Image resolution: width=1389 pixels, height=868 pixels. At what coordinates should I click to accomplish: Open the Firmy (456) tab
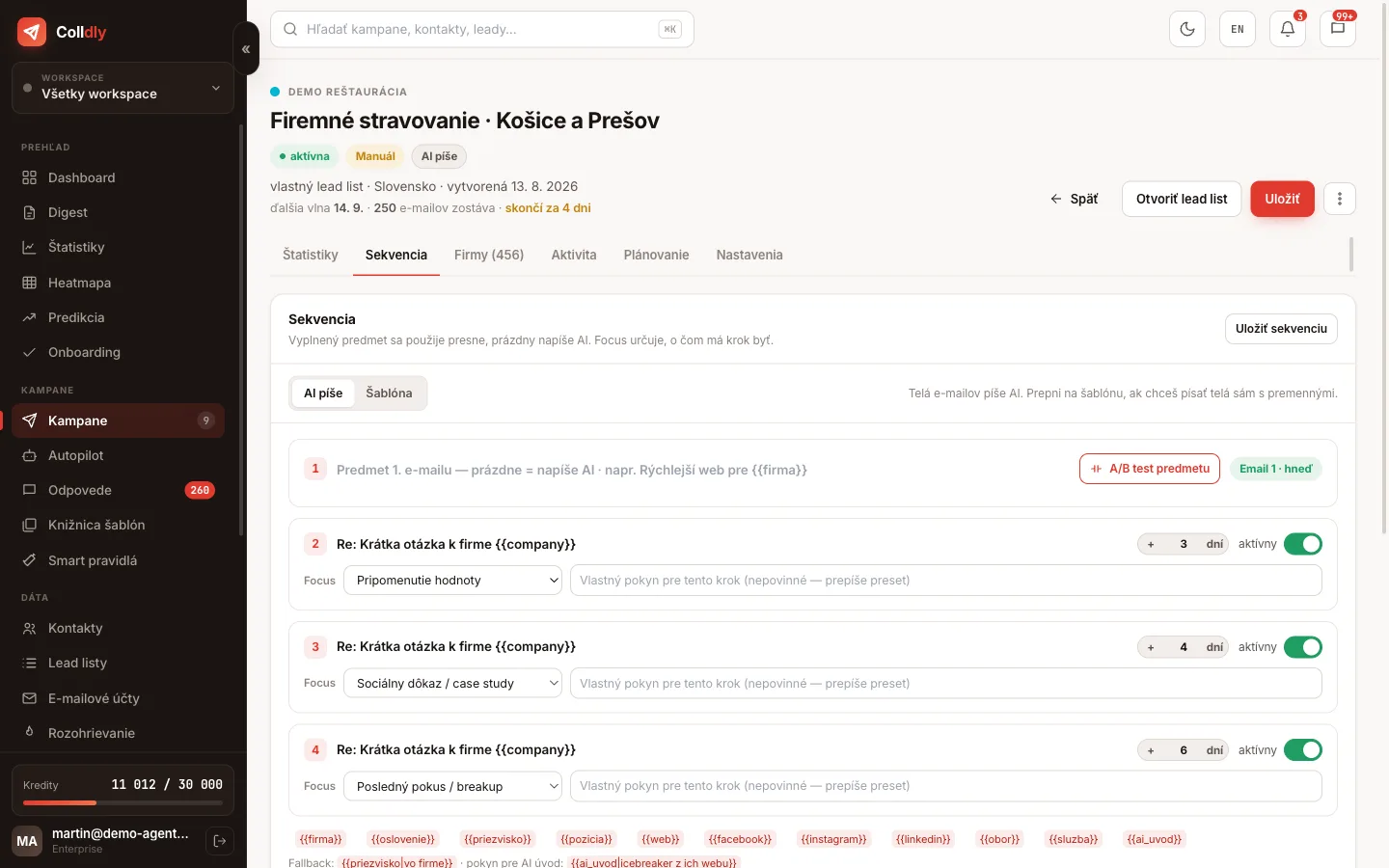point(489,255)
